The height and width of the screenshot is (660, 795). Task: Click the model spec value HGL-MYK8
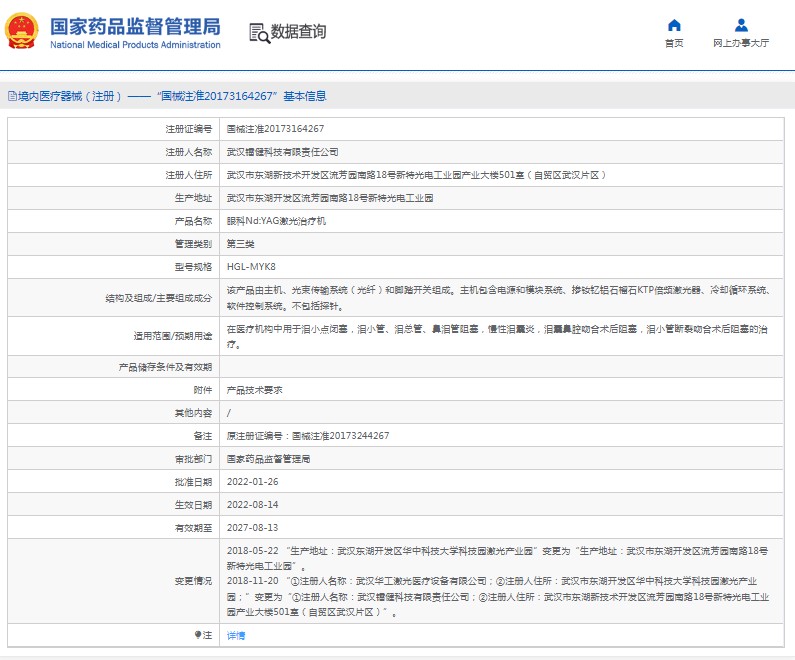click(x=250, y=267)
